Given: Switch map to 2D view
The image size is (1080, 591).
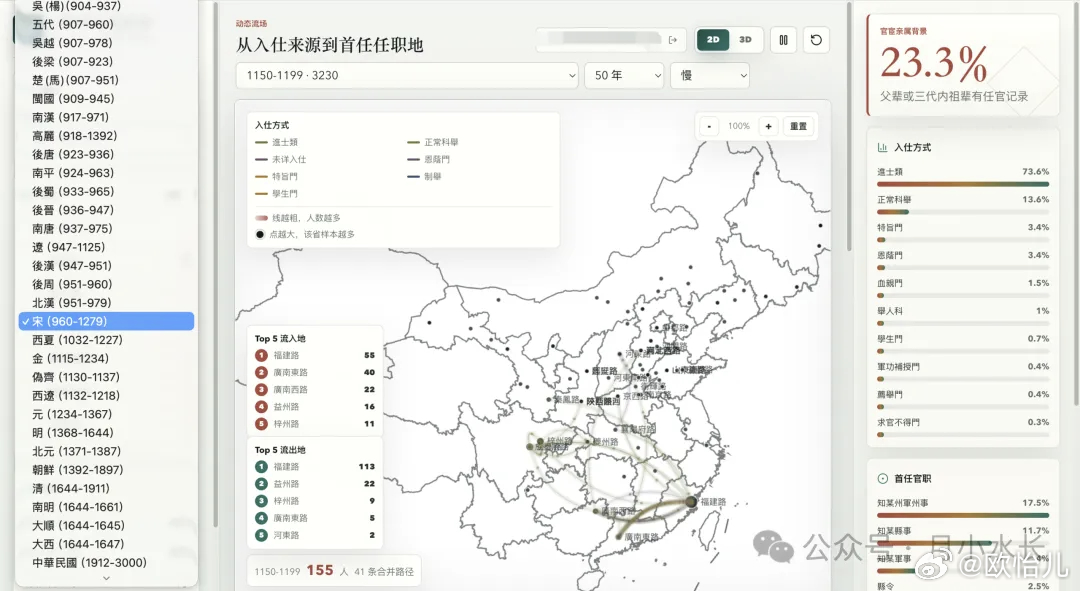Looking at the screenshot, I should coord(713,40).
